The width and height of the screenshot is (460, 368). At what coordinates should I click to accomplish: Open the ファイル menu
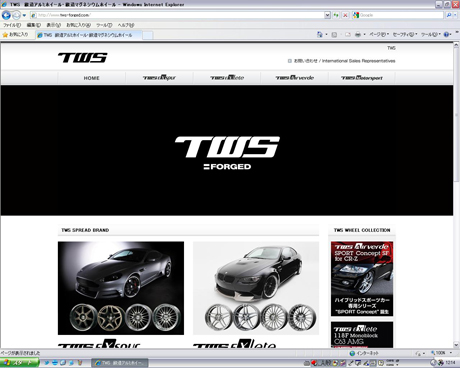click(12, 25)
